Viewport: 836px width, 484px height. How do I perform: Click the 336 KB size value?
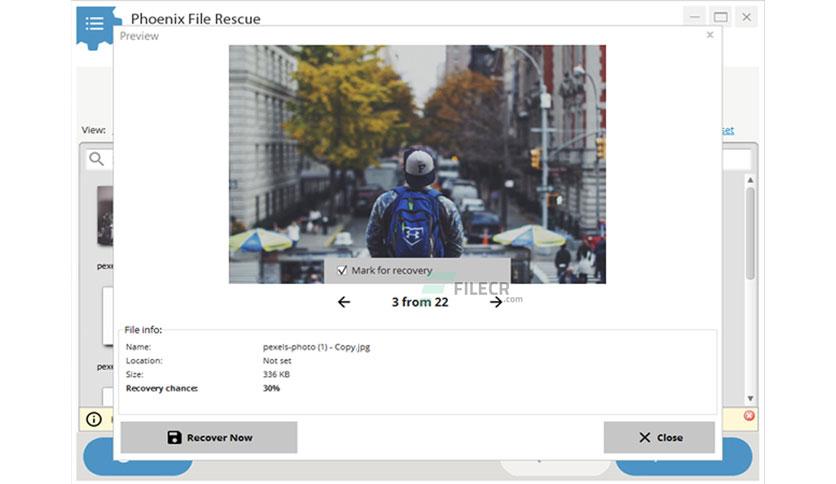pyautogui.click(x=276, y=374)
